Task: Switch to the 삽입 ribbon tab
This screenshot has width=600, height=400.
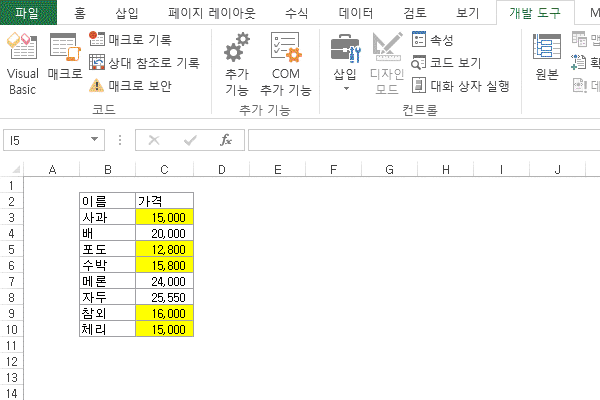Action: [x=127, y=13]
